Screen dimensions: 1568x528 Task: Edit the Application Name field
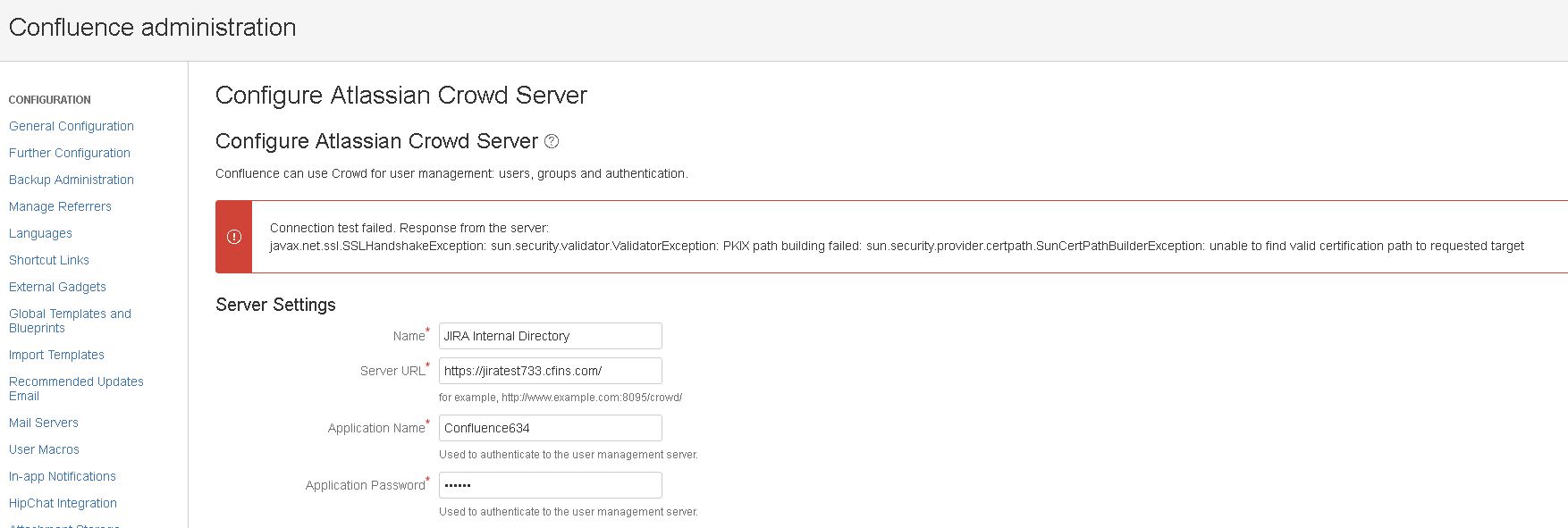[551, 428]
